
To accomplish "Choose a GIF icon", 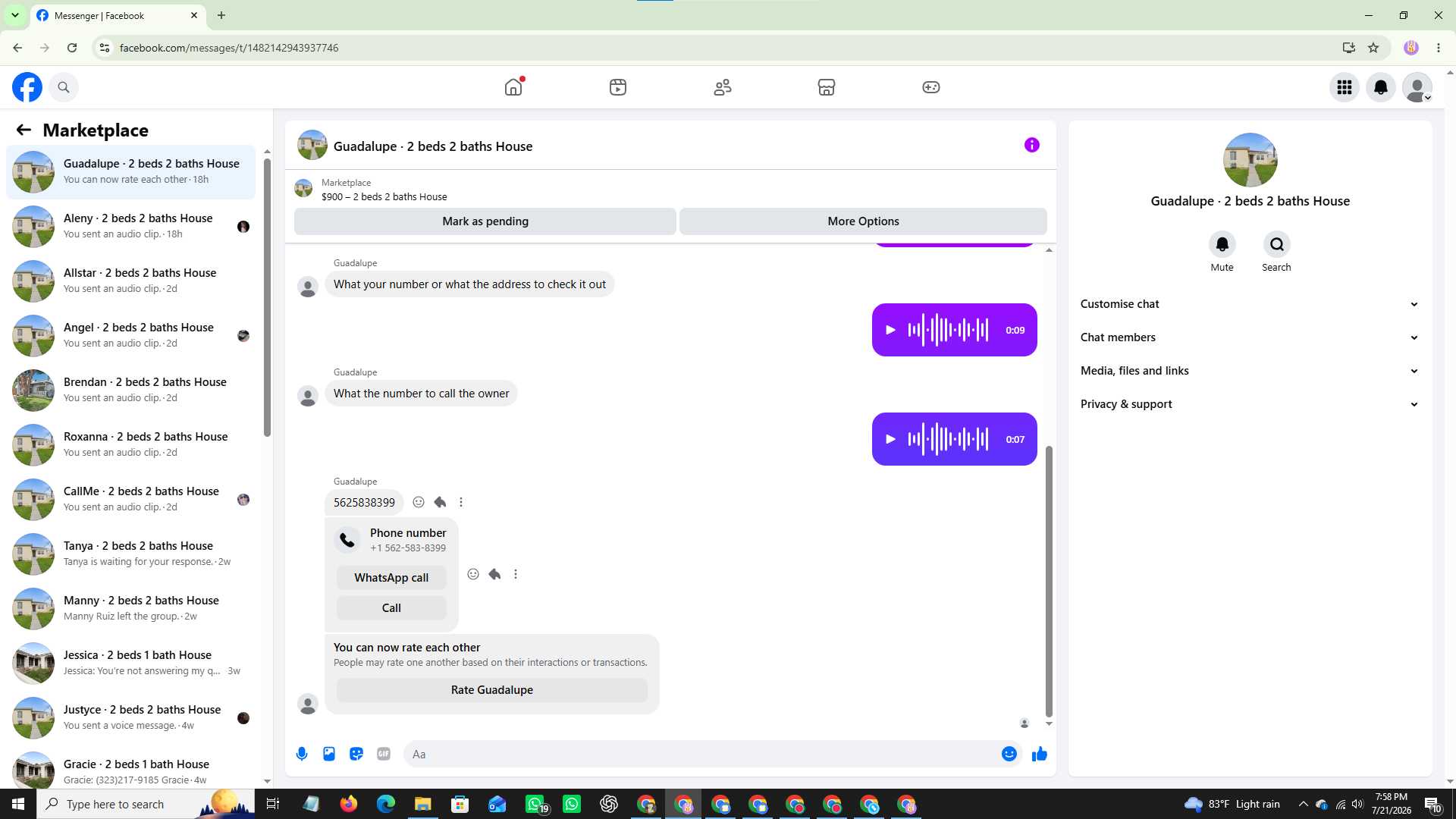I will [x=384, y=754].
